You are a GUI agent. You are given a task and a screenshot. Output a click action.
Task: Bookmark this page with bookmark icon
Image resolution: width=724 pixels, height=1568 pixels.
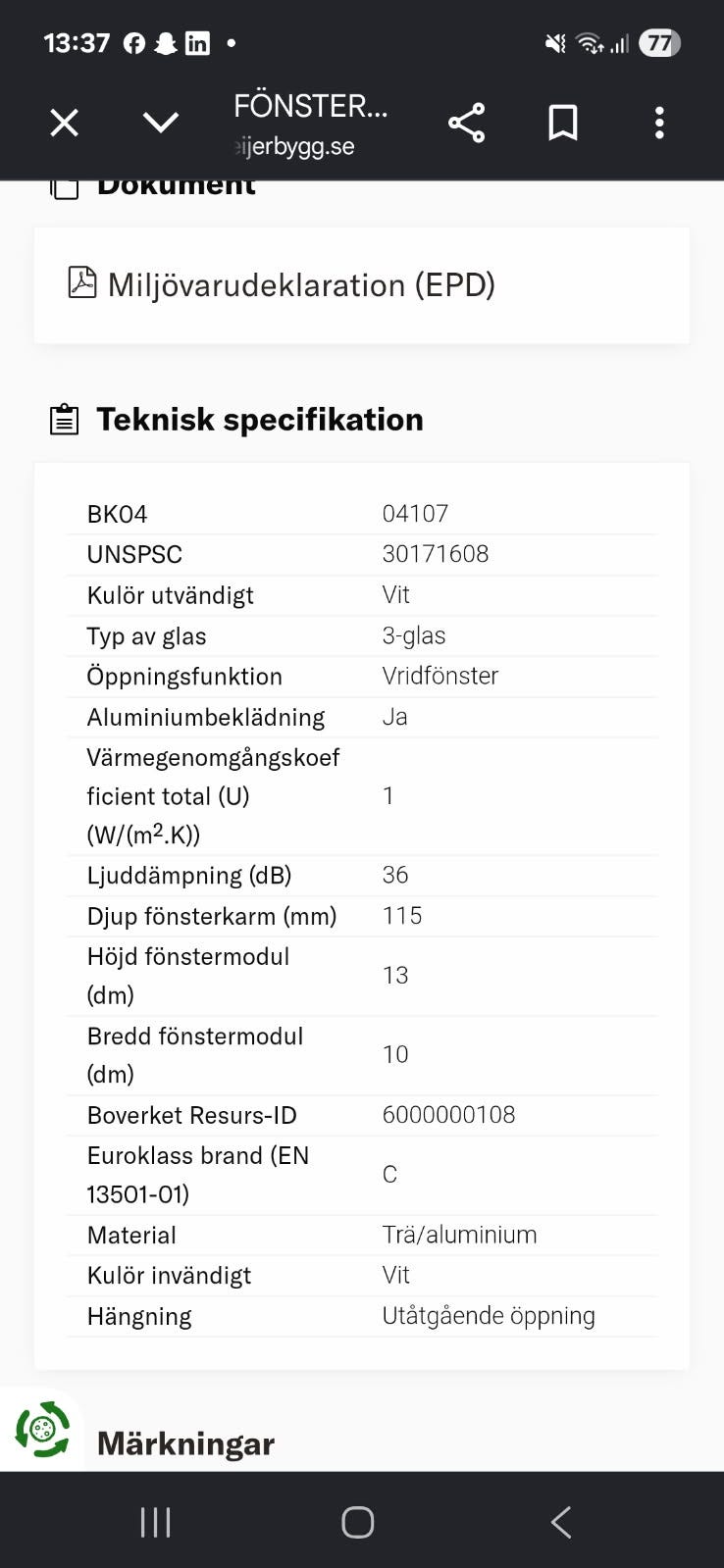pos(563,123)
